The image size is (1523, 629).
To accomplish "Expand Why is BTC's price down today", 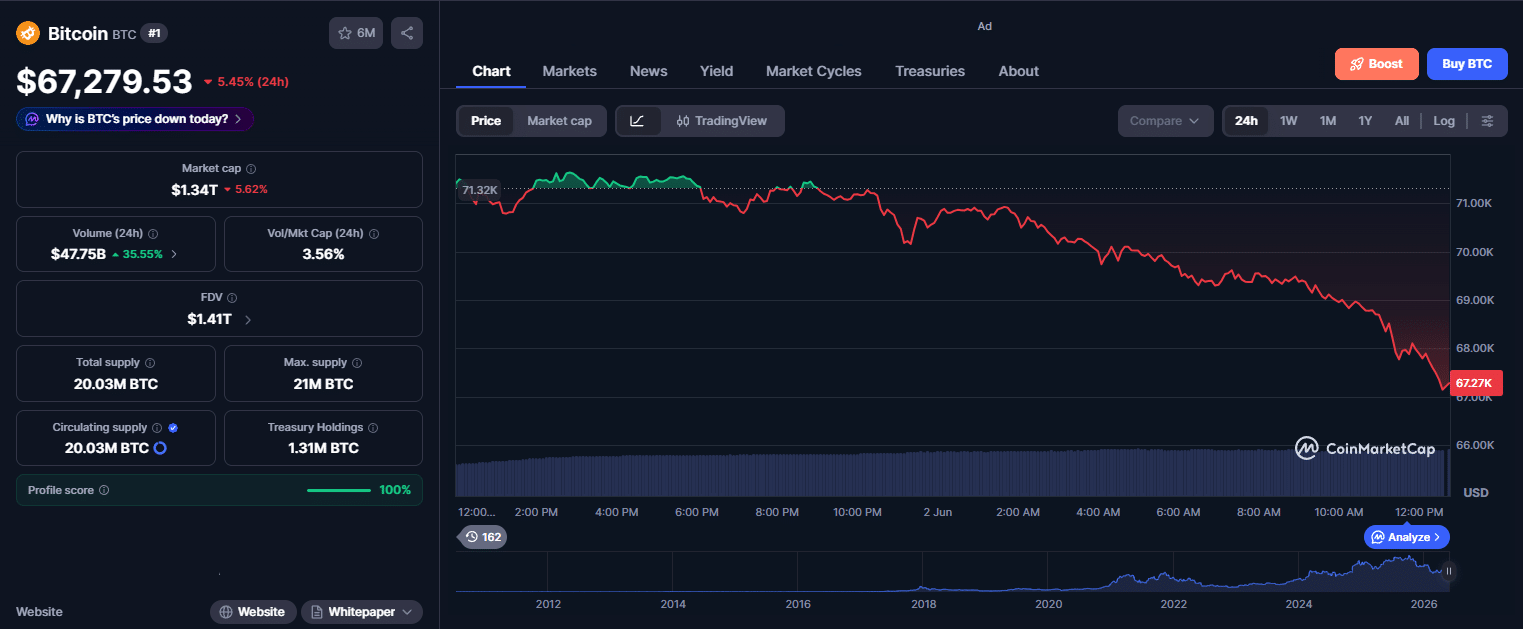I will [135, 119].
